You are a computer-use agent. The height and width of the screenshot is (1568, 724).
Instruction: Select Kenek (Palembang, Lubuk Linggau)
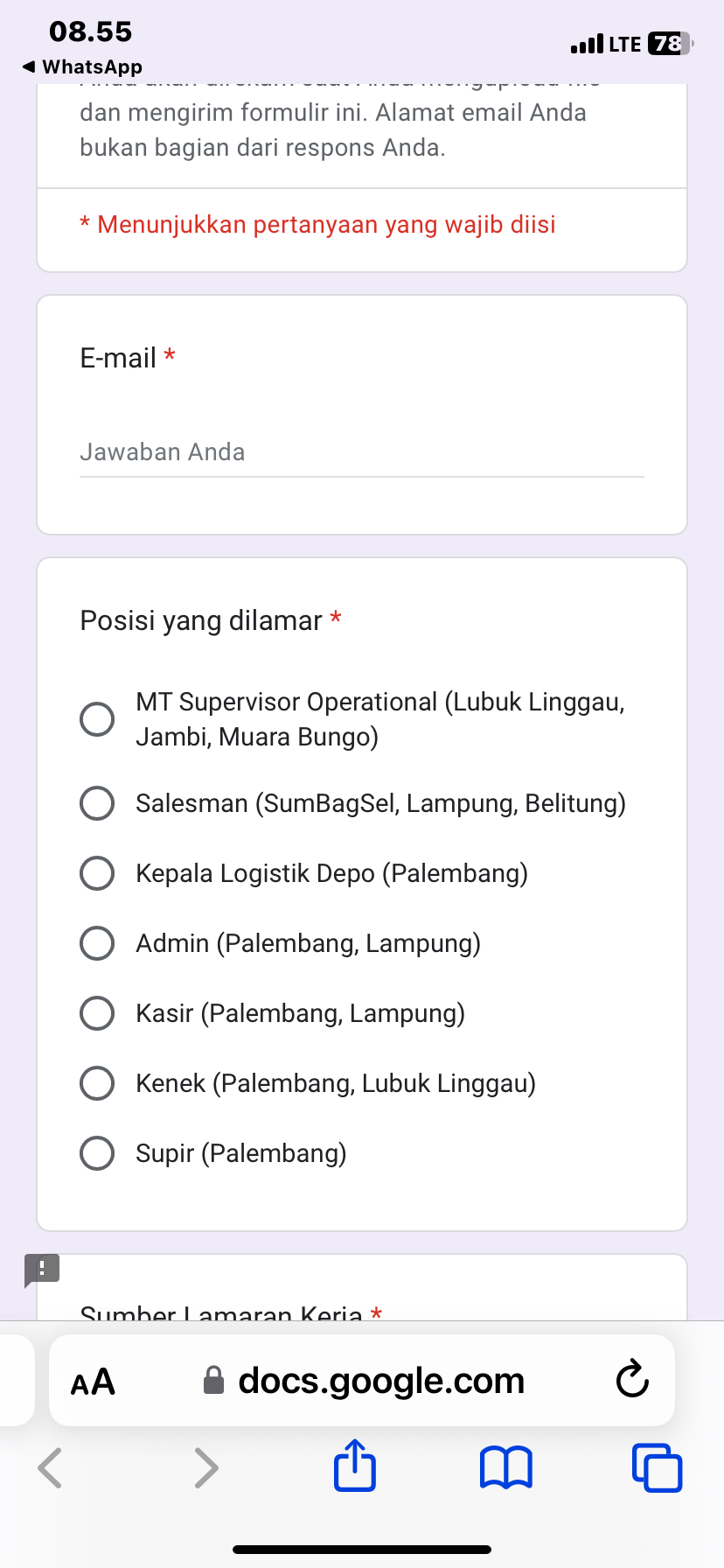(97, 1083)
